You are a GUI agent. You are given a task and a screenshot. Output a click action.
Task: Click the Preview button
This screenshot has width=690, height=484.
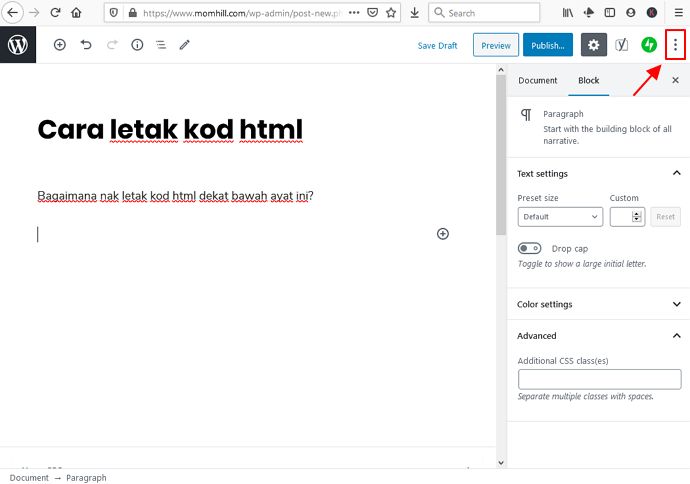point(496,45)
